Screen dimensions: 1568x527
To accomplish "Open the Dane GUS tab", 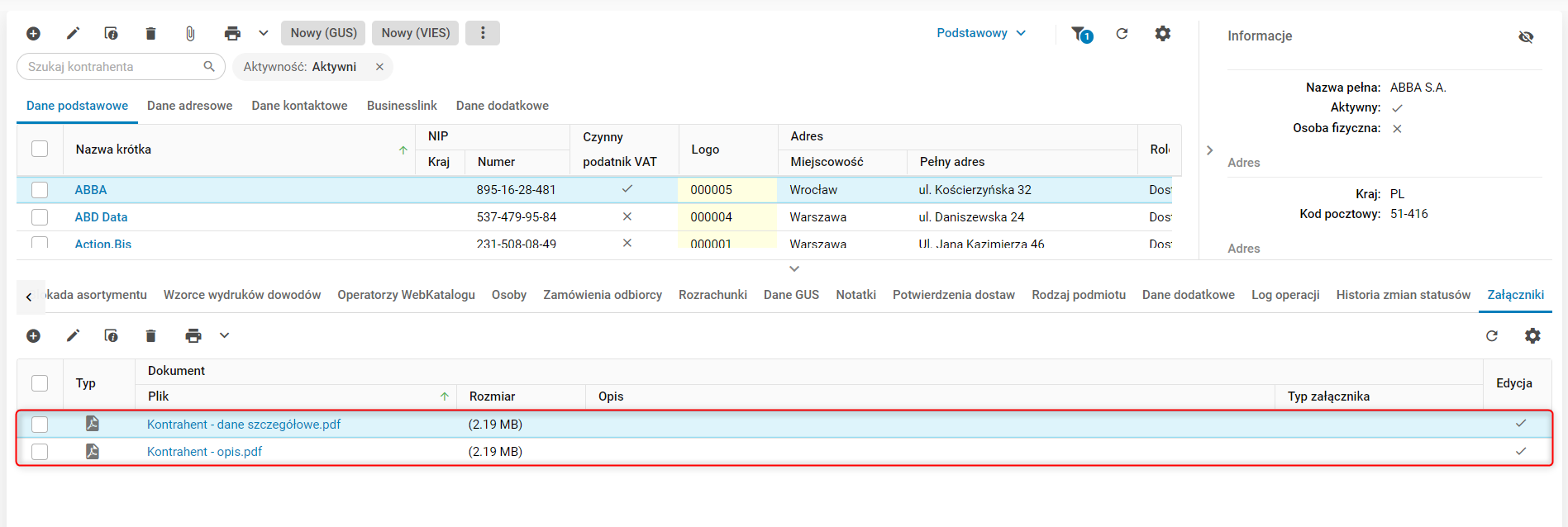I will coord(791,295).
